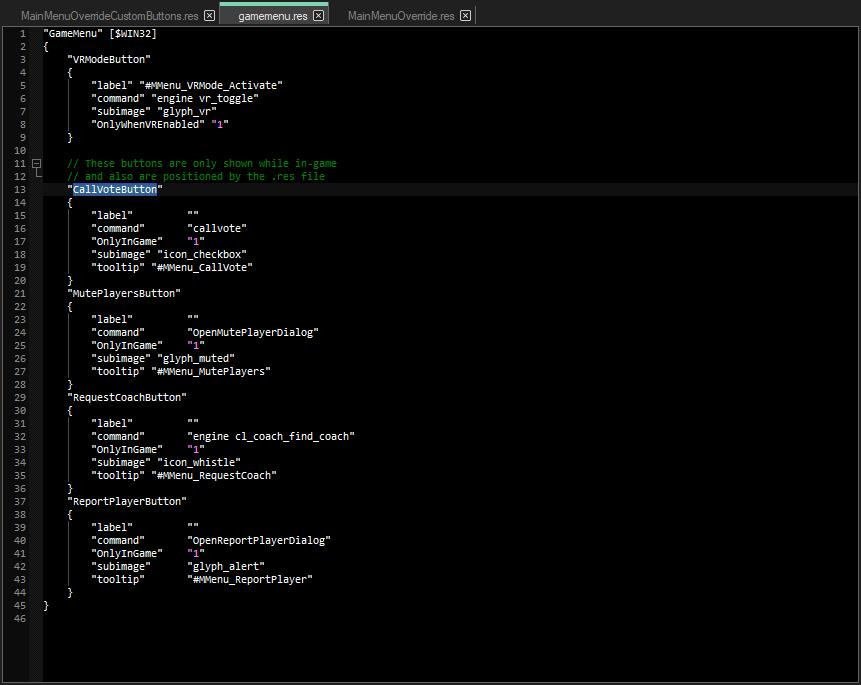The image size is (861, 685).
Task: Open the MainMenuOverride.res tab
Action: [x=400, y=16]
